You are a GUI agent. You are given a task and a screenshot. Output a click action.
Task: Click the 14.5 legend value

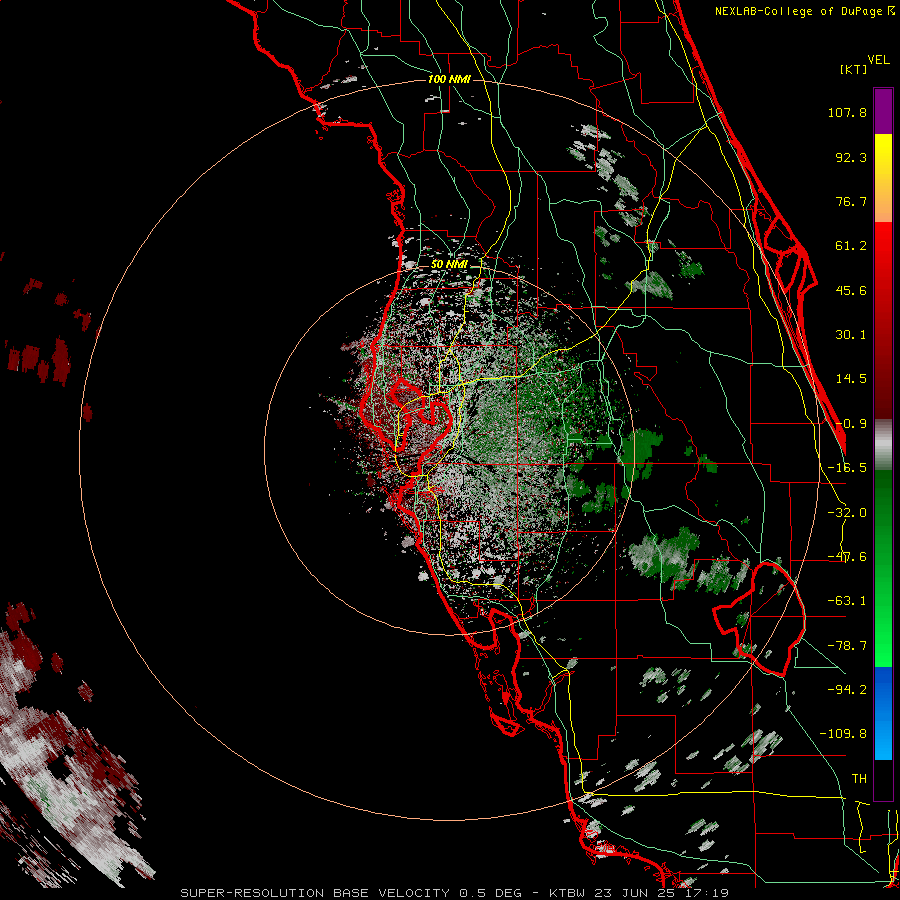[851, 379]
